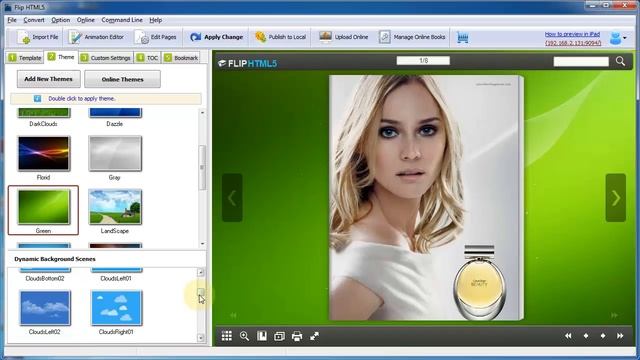Toggle fullscreen mode icon

tap(314, 336)
